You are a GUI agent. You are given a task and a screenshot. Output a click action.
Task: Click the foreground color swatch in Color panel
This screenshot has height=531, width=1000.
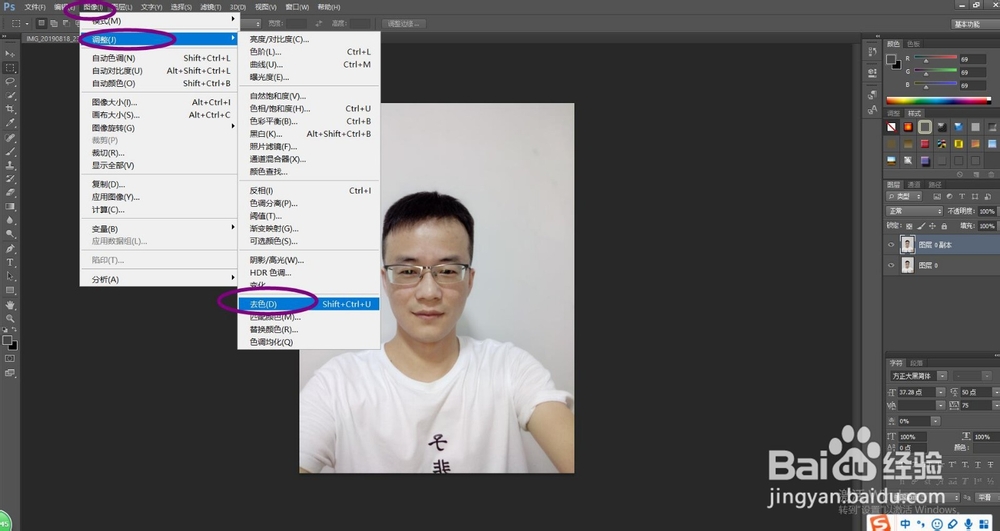pyautogui.click(x=891, y=59)
